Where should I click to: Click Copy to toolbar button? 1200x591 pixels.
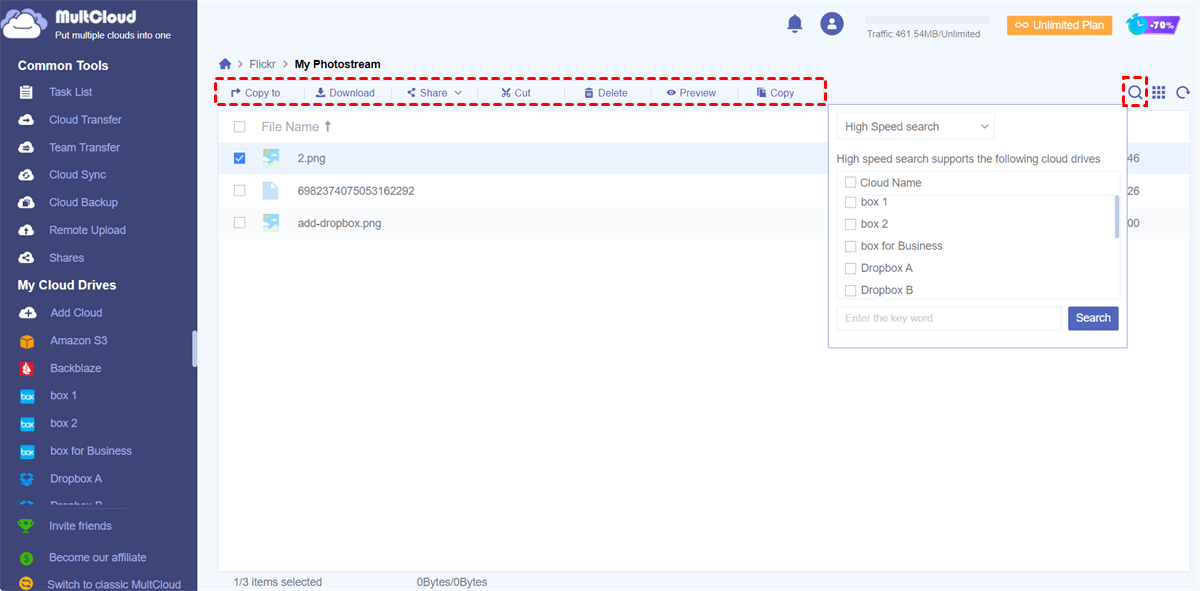[x=256, y=93]
